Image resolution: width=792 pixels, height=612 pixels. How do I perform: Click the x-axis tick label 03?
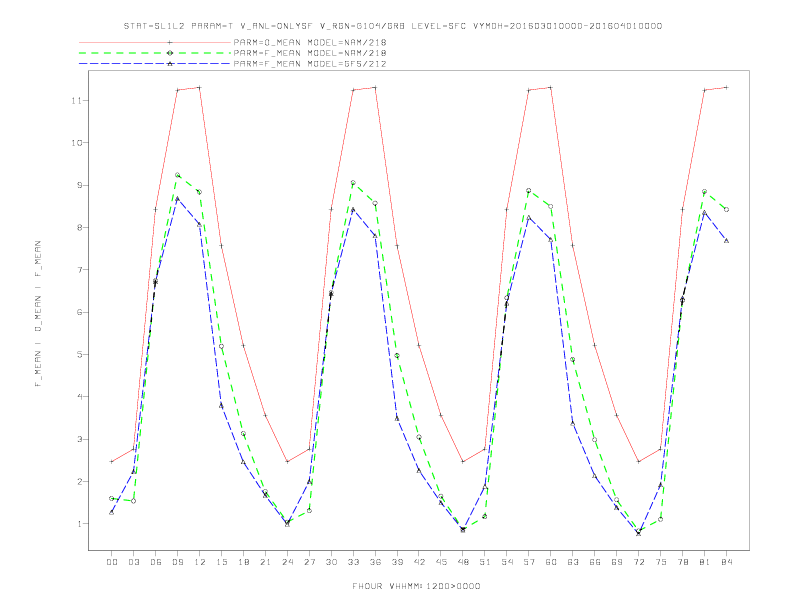(x=134, y=562)
